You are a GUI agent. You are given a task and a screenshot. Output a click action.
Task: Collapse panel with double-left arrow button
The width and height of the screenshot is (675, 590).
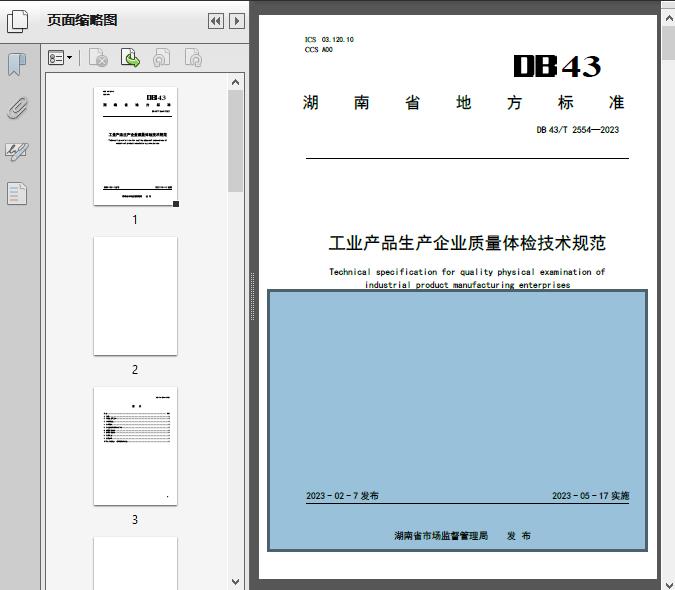tap(216, 21)
